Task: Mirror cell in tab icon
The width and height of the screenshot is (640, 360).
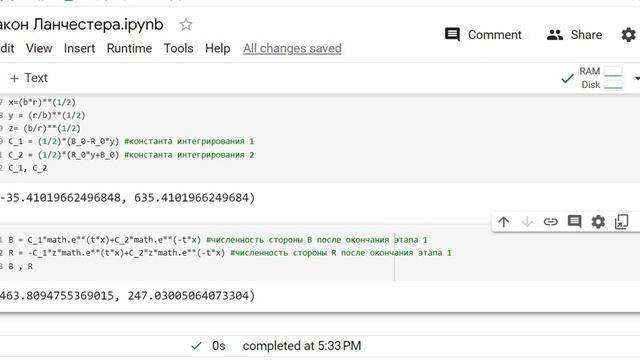Action: coord(622,222)
